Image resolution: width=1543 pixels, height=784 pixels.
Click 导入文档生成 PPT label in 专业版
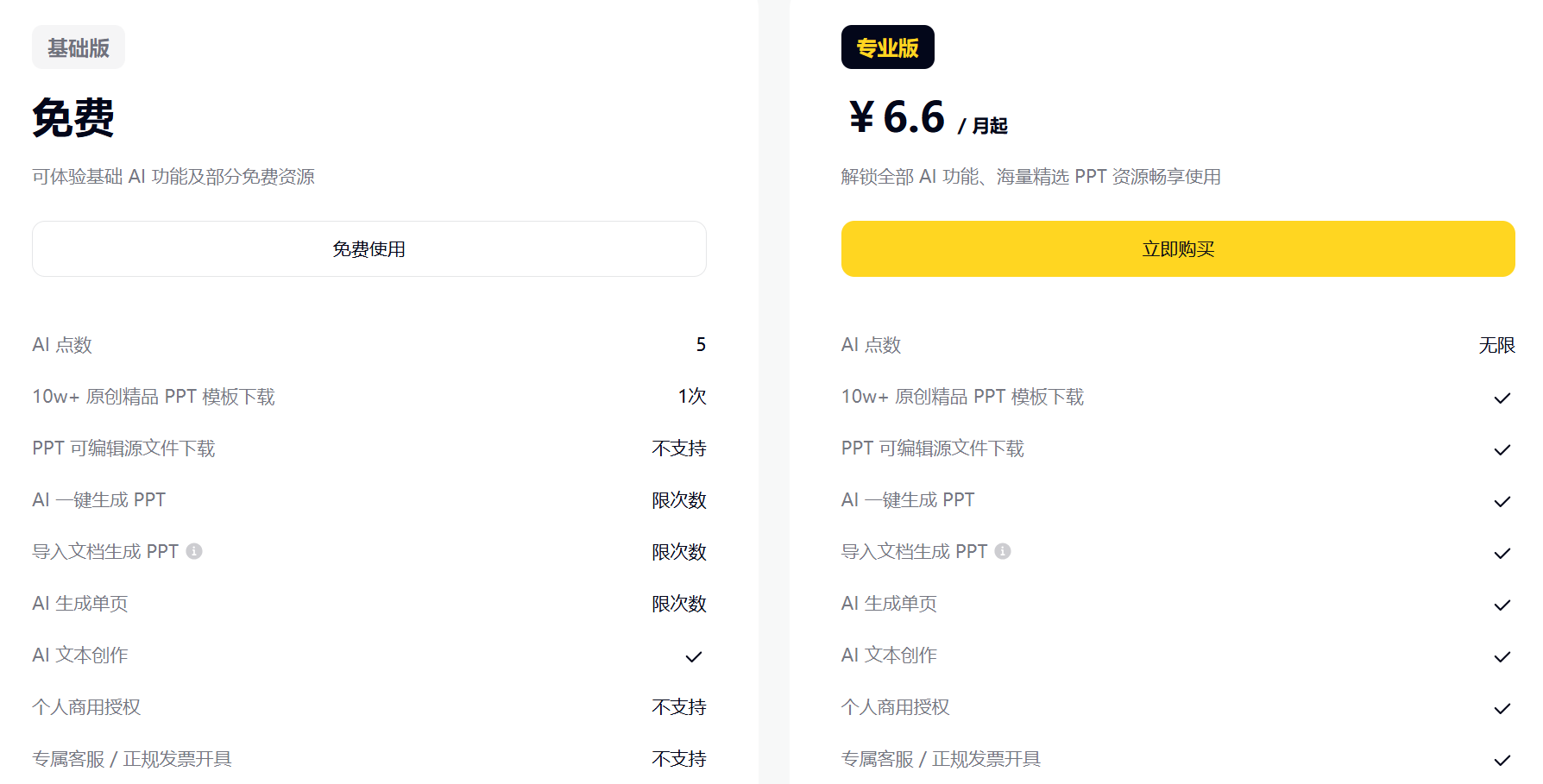[915, 552]
